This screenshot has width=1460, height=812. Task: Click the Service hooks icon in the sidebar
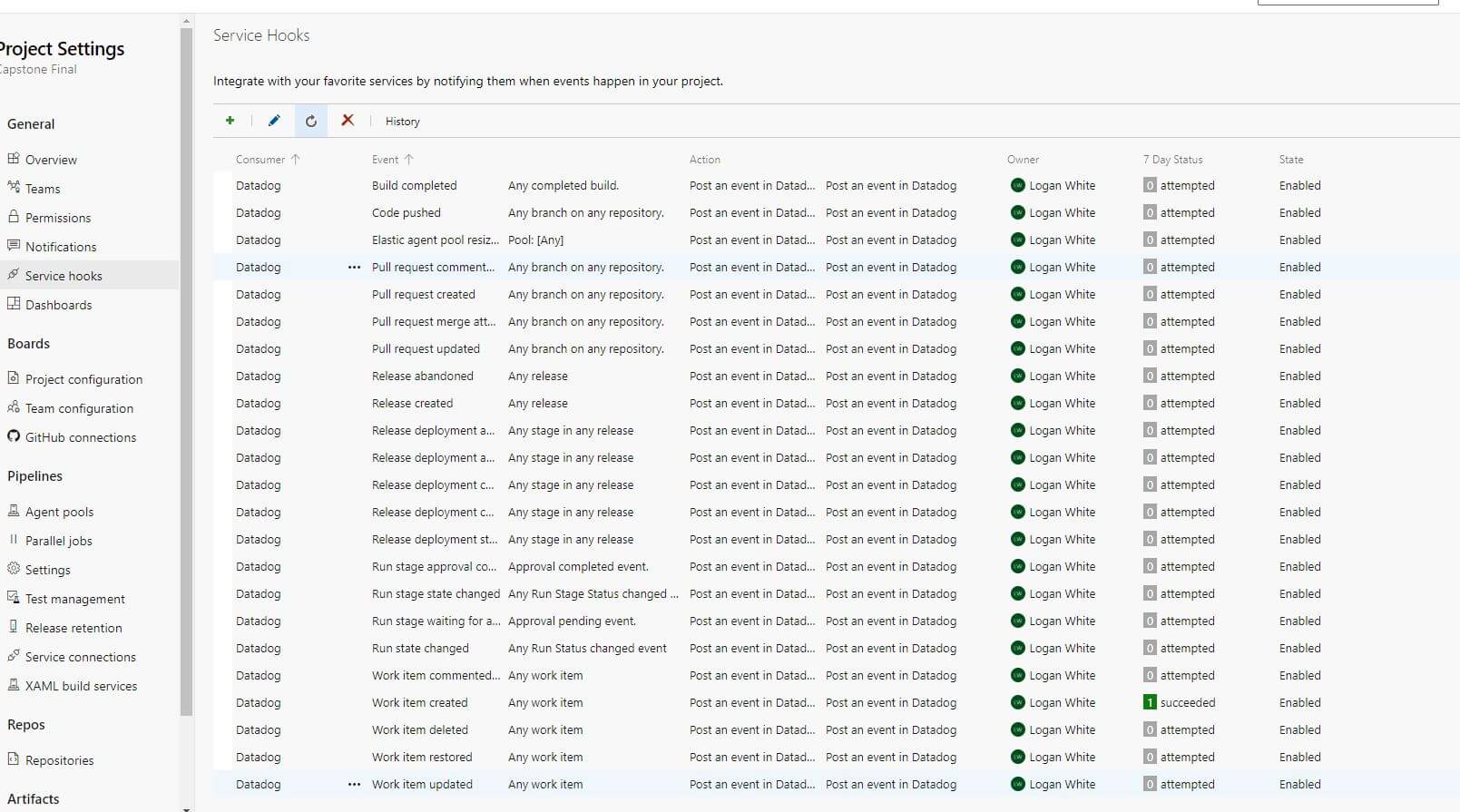(x=14, y=275)
